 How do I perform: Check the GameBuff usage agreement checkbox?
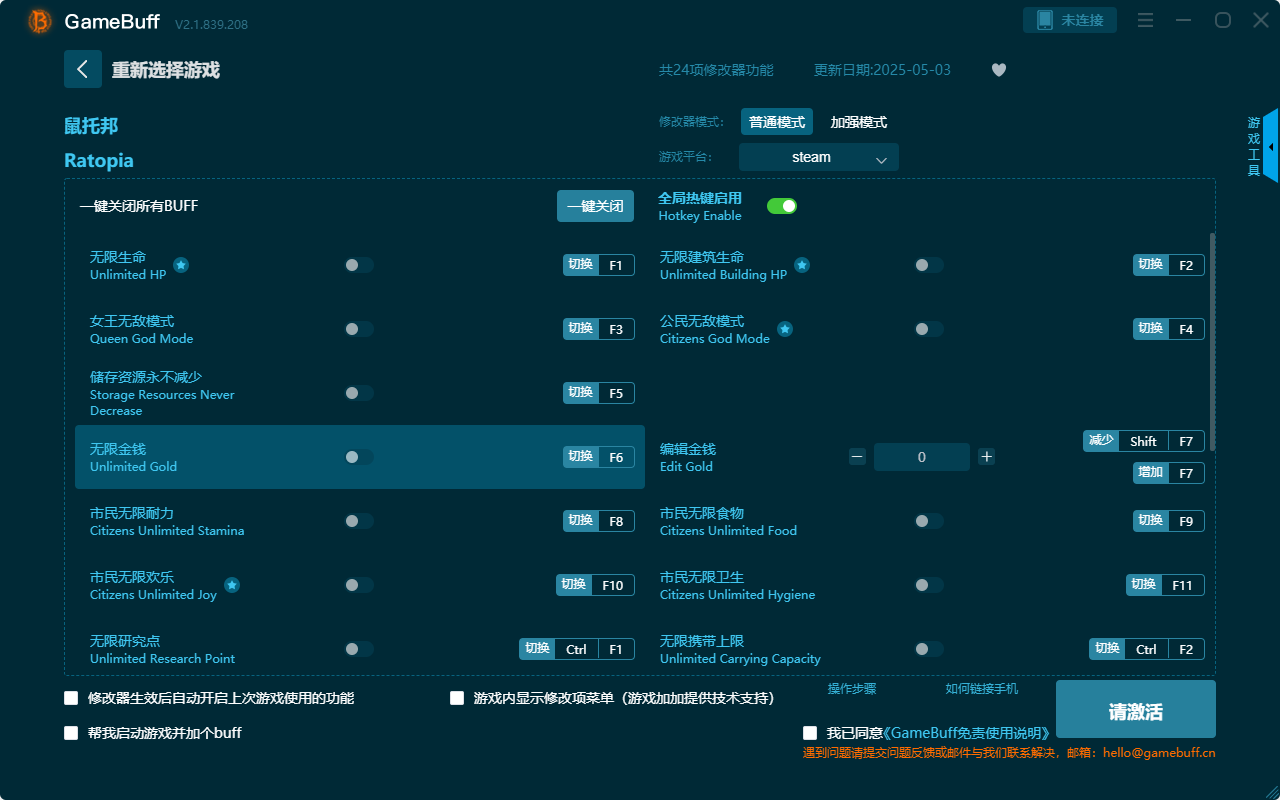[810, 732]
